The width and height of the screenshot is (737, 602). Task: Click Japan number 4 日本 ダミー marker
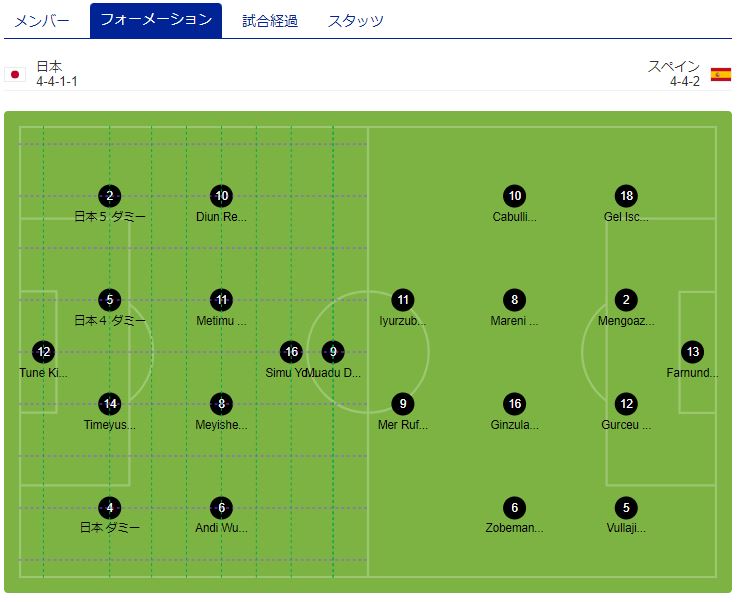tap(110, 508)
